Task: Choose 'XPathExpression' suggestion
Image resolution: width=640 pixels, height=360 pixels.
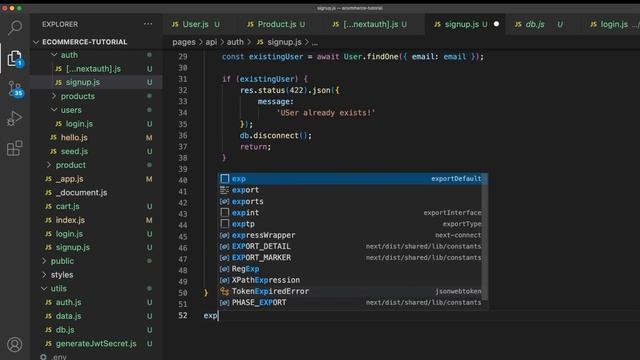Action: [x=350, y=280]
